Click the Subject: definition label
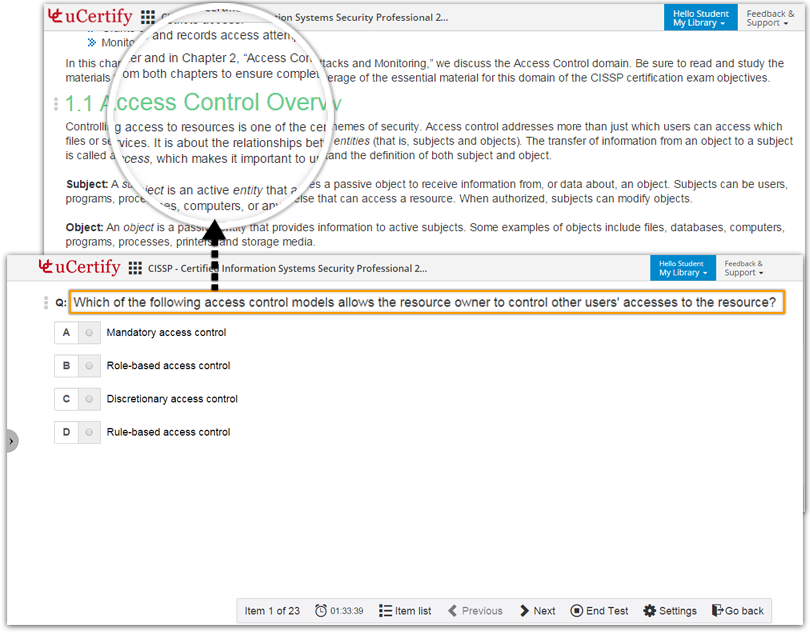 pos(87,184)
